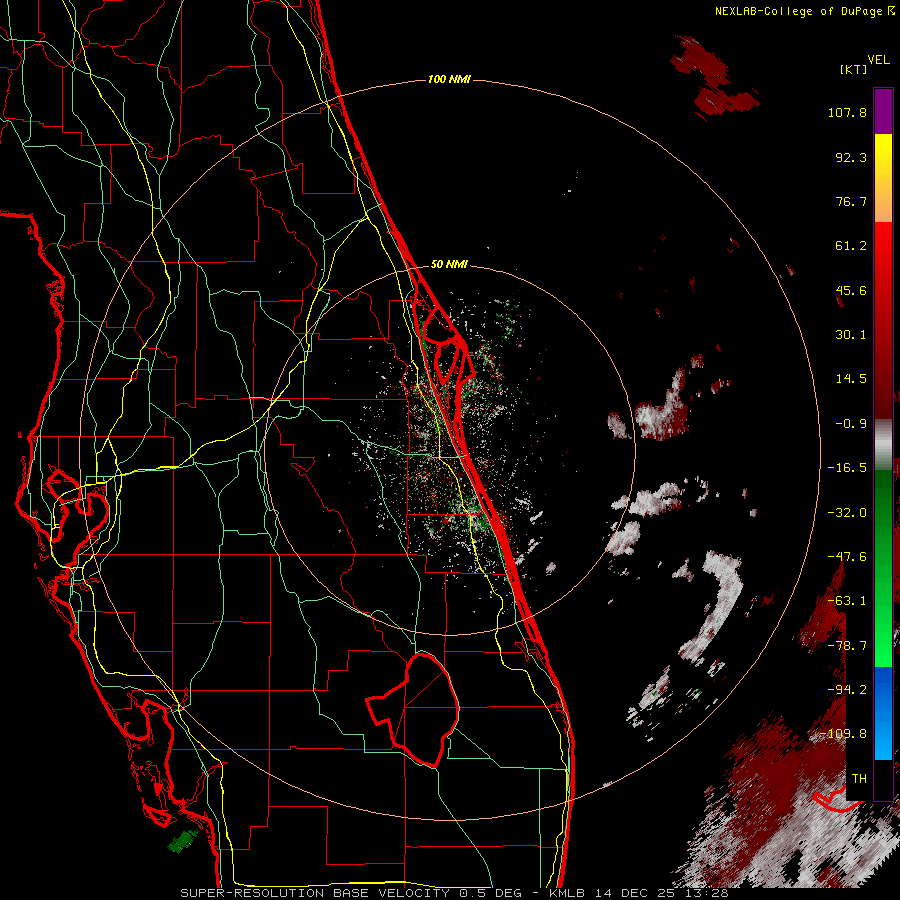Select the 76.7 scale value

(851, 201)
